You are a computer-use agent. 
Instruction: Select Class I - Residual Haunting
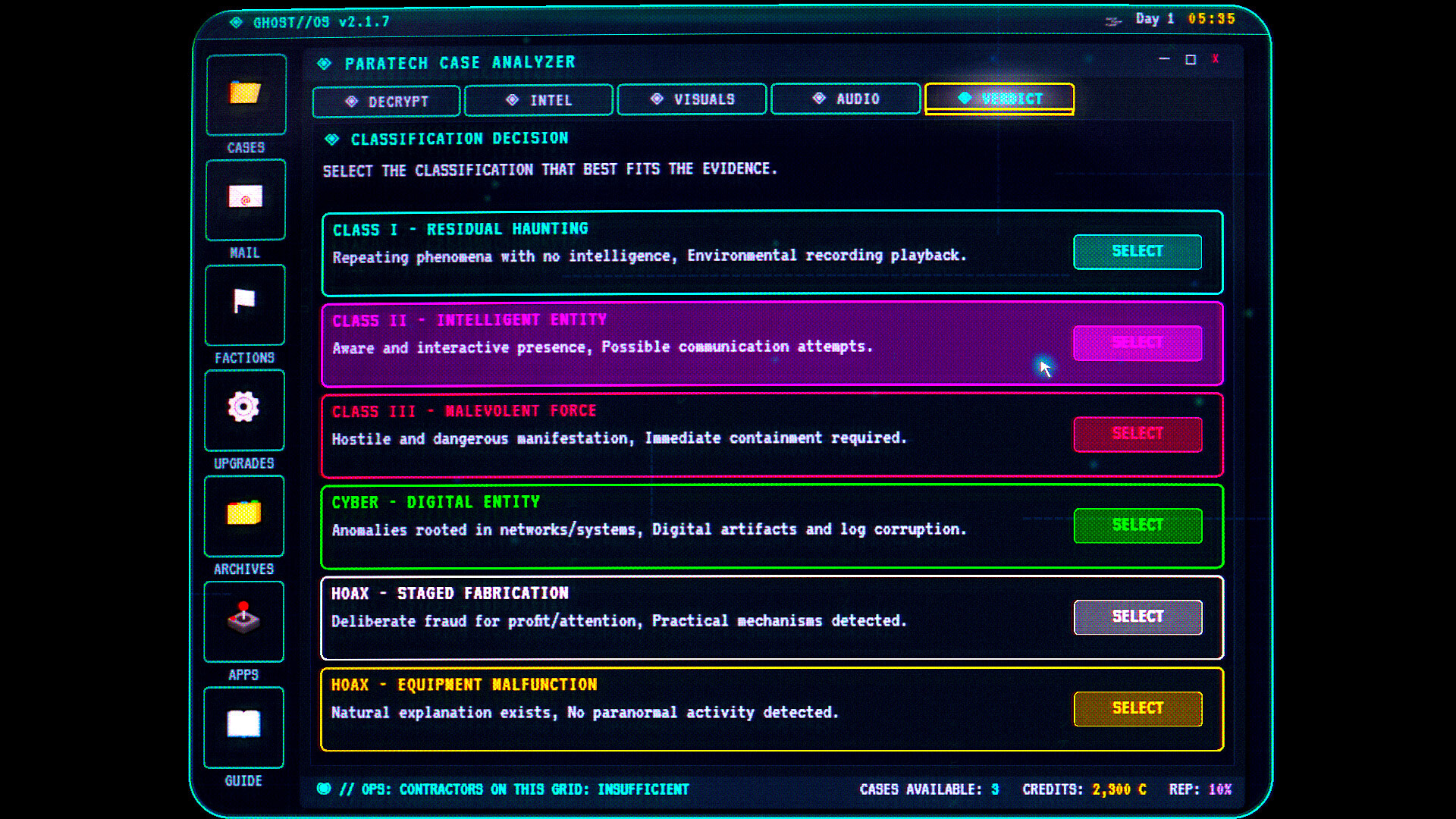(1137, 251)
